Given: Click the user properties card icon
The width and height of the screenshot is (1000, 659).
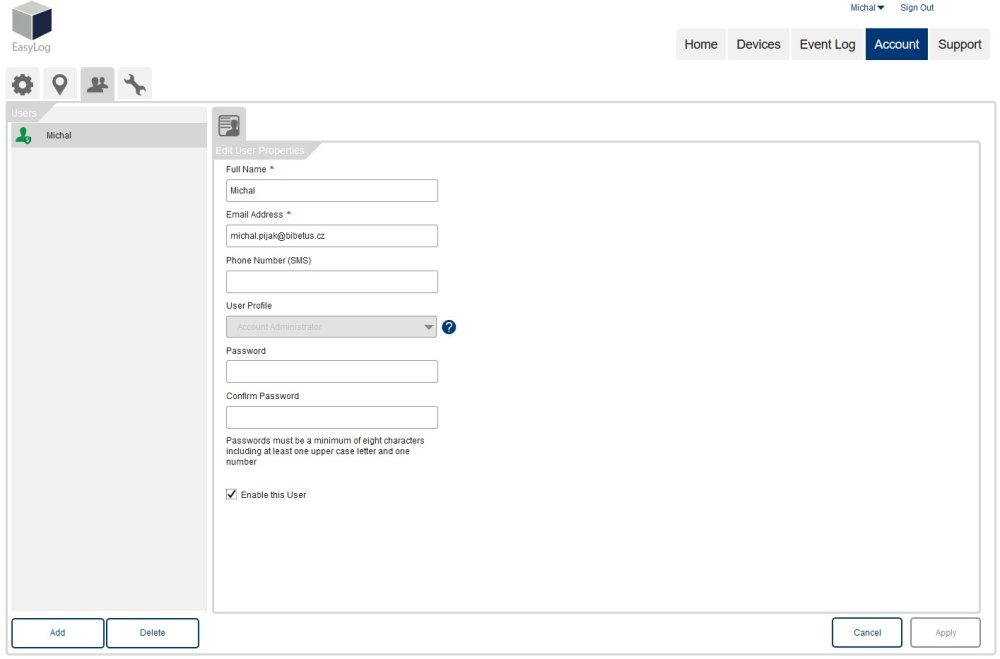Looking at the screenshot, I should click(x=229, y=125).
